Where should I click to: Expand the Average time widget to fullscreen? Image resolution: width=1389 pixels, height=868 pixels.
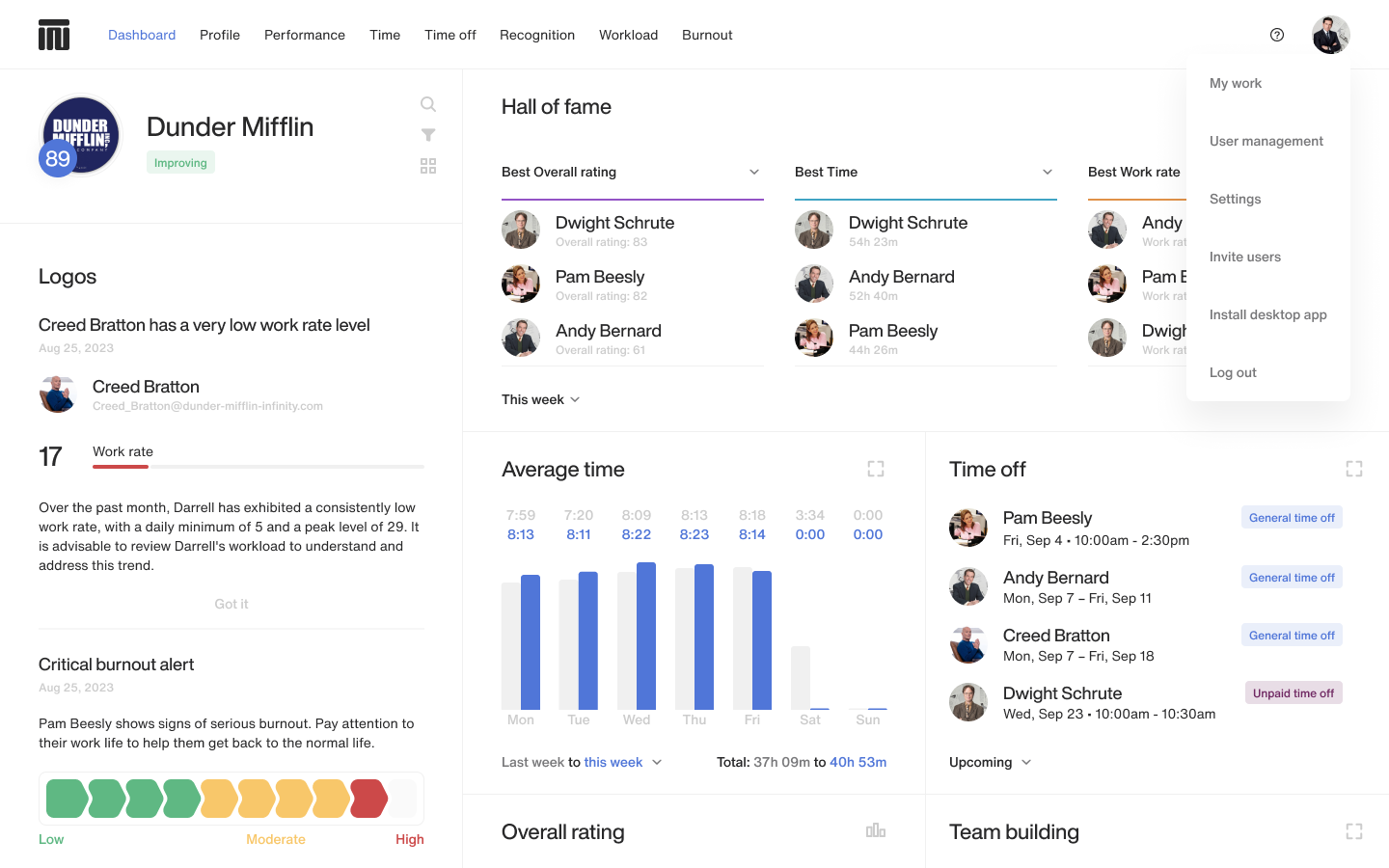pos(875,468)
